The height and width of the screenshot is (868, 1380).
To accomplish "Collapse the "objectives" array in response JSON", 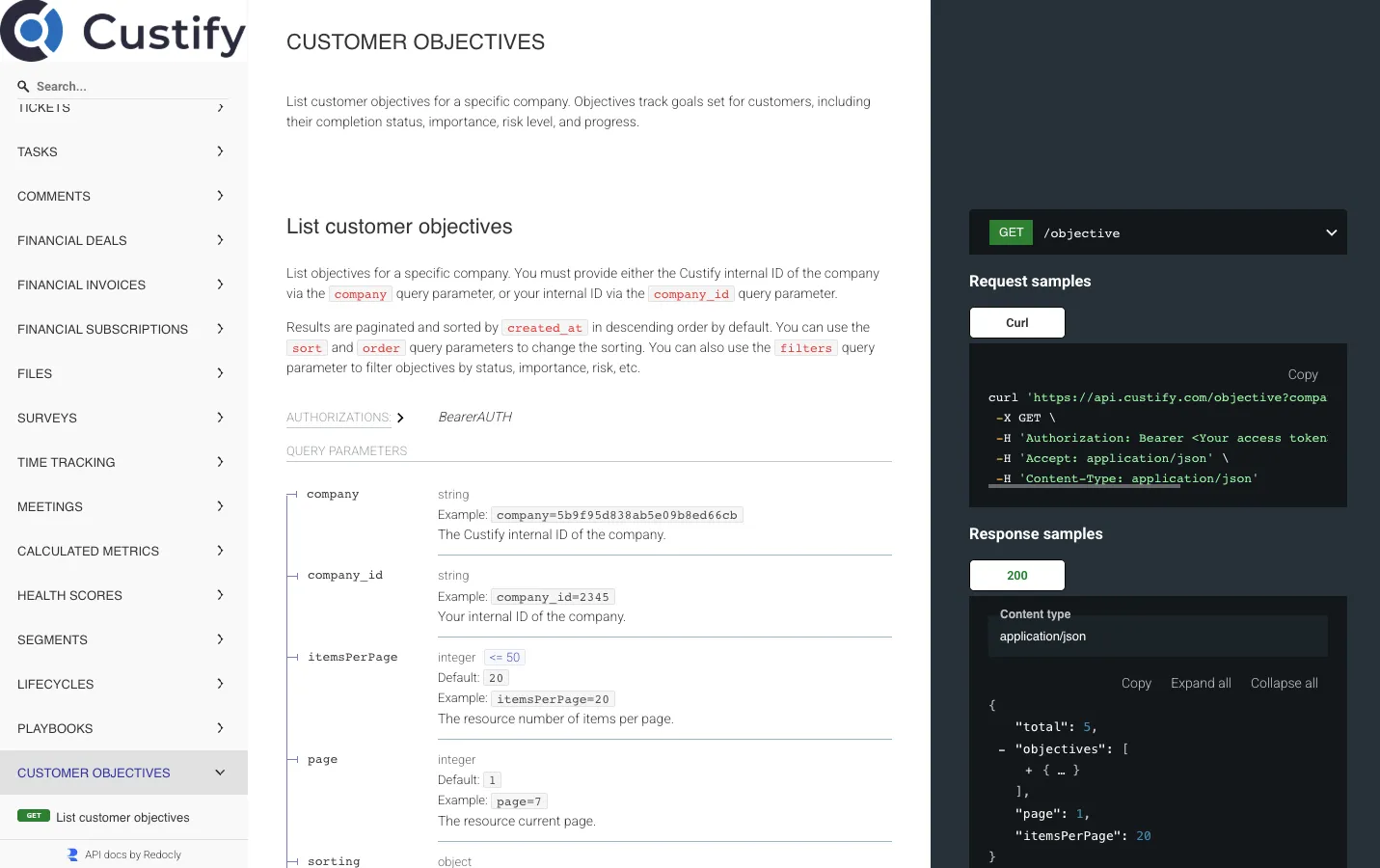I will [1002, 749].
